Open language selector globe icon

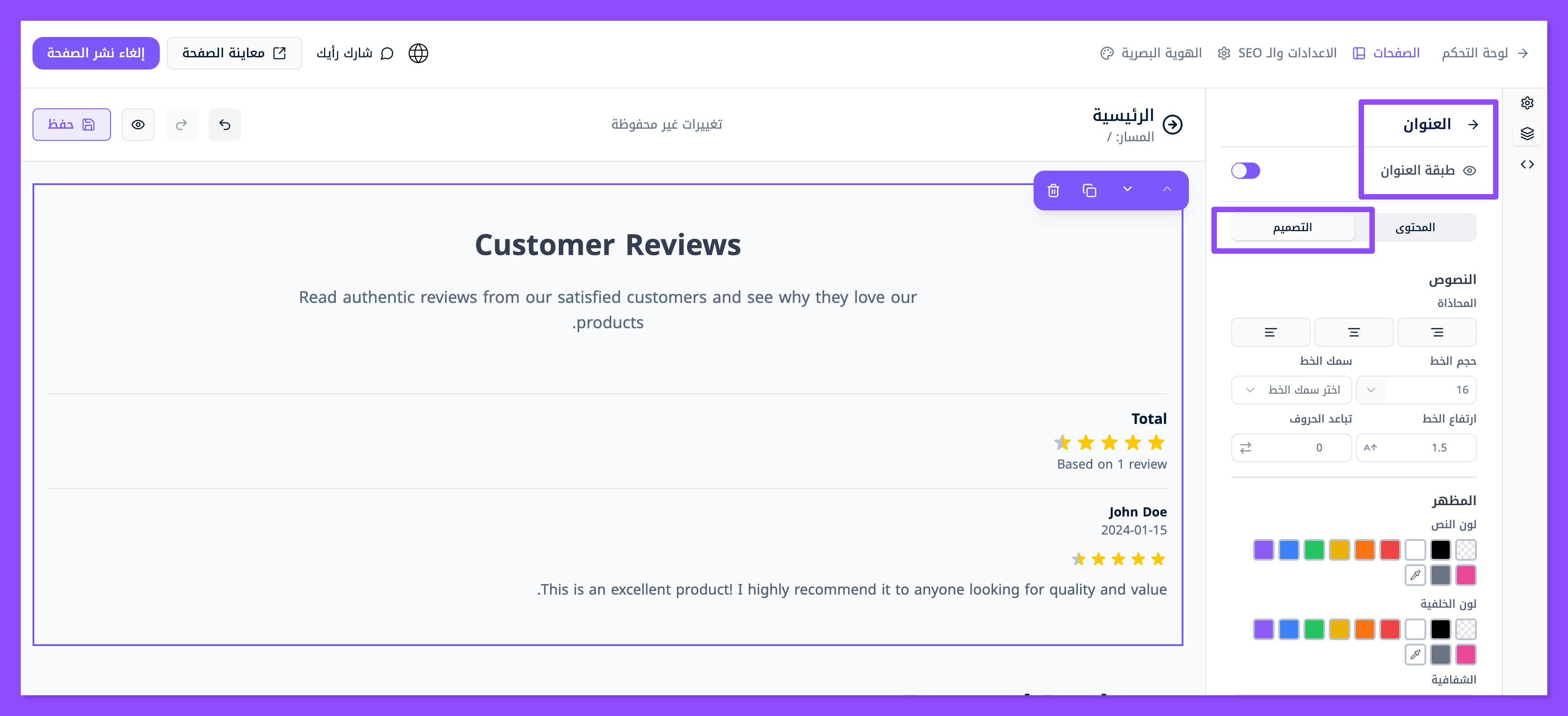point(418,54)
